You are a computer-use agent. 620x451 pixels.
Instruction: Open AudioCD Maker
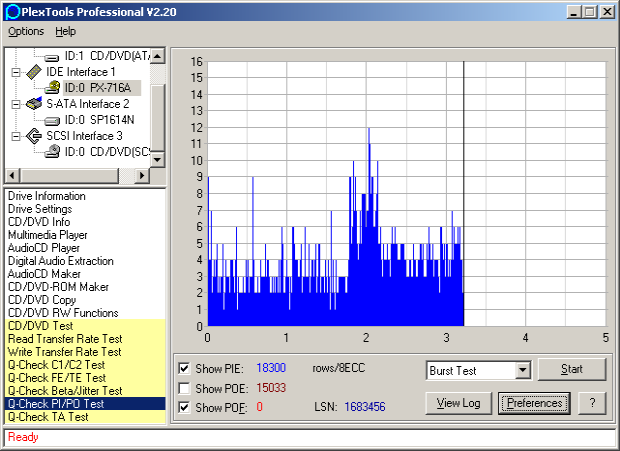pyautogui.click(x=44, y=274)
